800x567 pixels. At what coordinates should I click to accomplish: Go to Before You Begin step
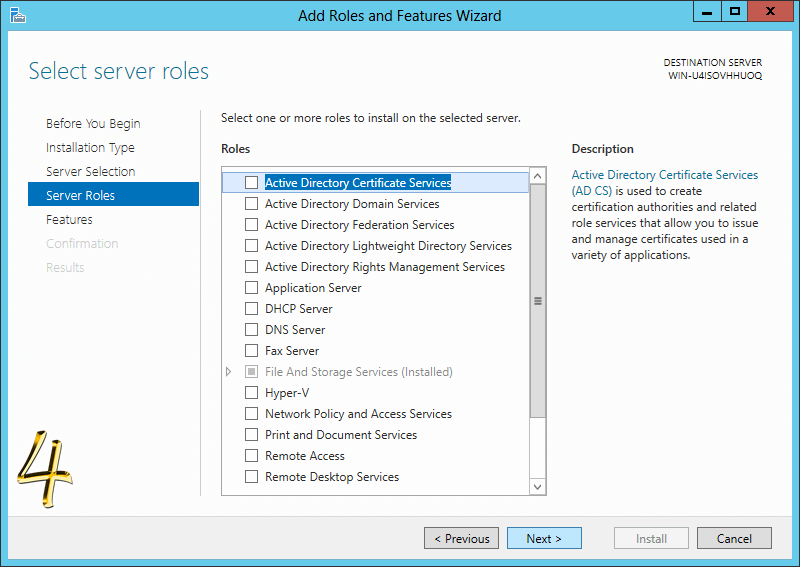pyautogui.click(x=93, y=124)
